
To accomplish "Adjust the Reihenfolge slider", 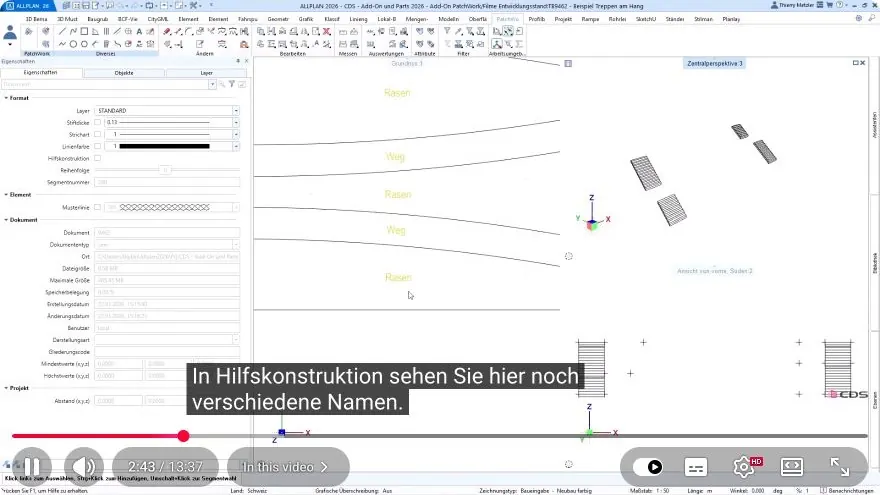I will (x=165, y=170).
